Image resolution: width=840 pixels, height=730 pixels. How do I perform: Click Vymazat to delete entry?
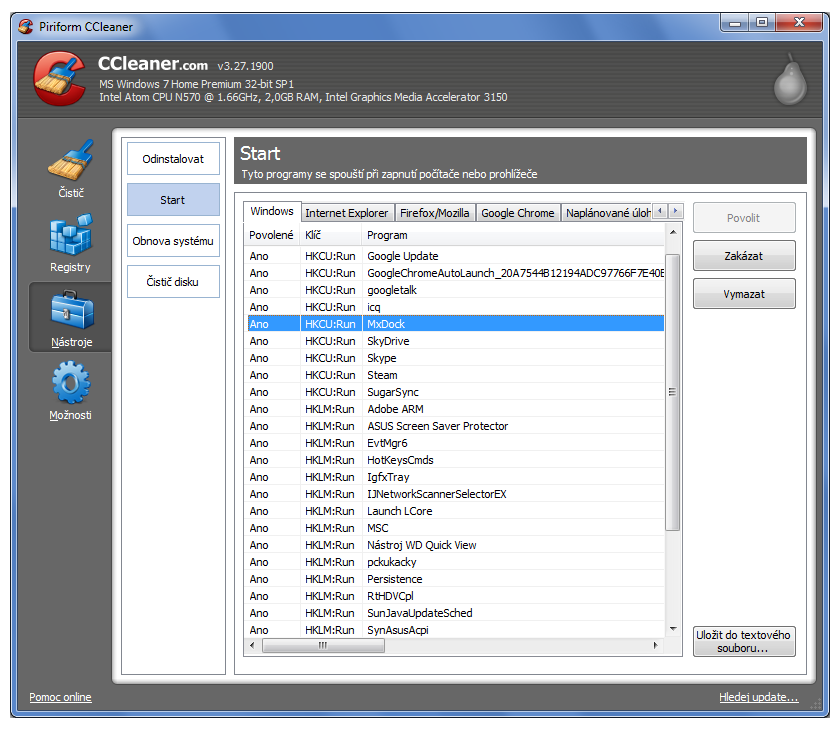(x=744, y=293)
